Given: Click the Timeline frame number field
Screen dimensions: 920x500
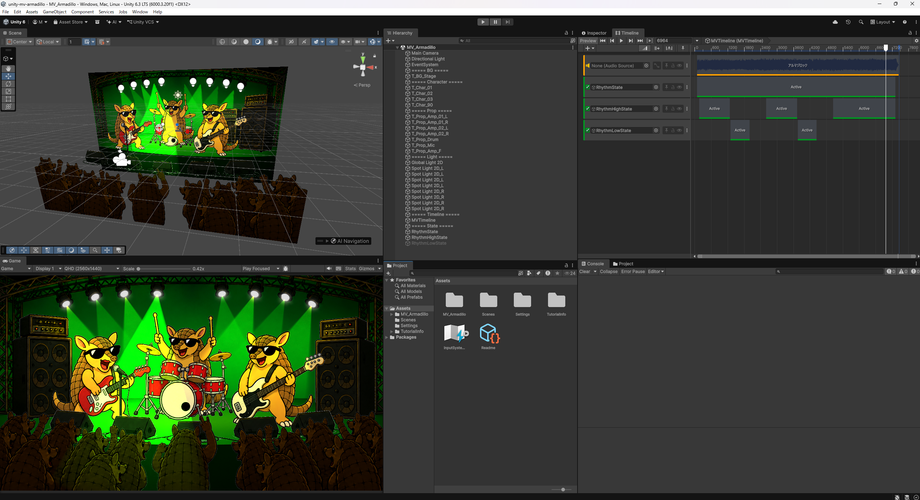Looking at the screenshot, I should (673, 40).
